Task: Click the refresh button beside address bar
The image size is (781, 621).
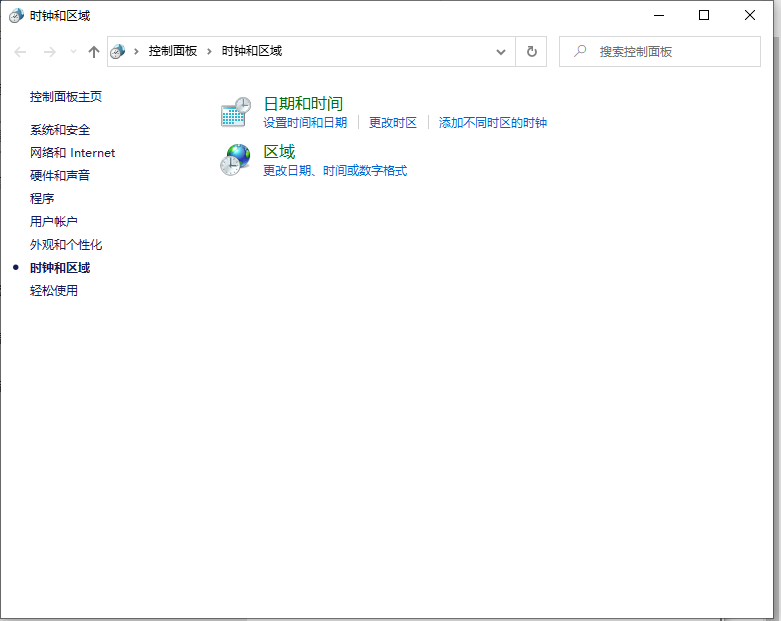Action: 531,52
